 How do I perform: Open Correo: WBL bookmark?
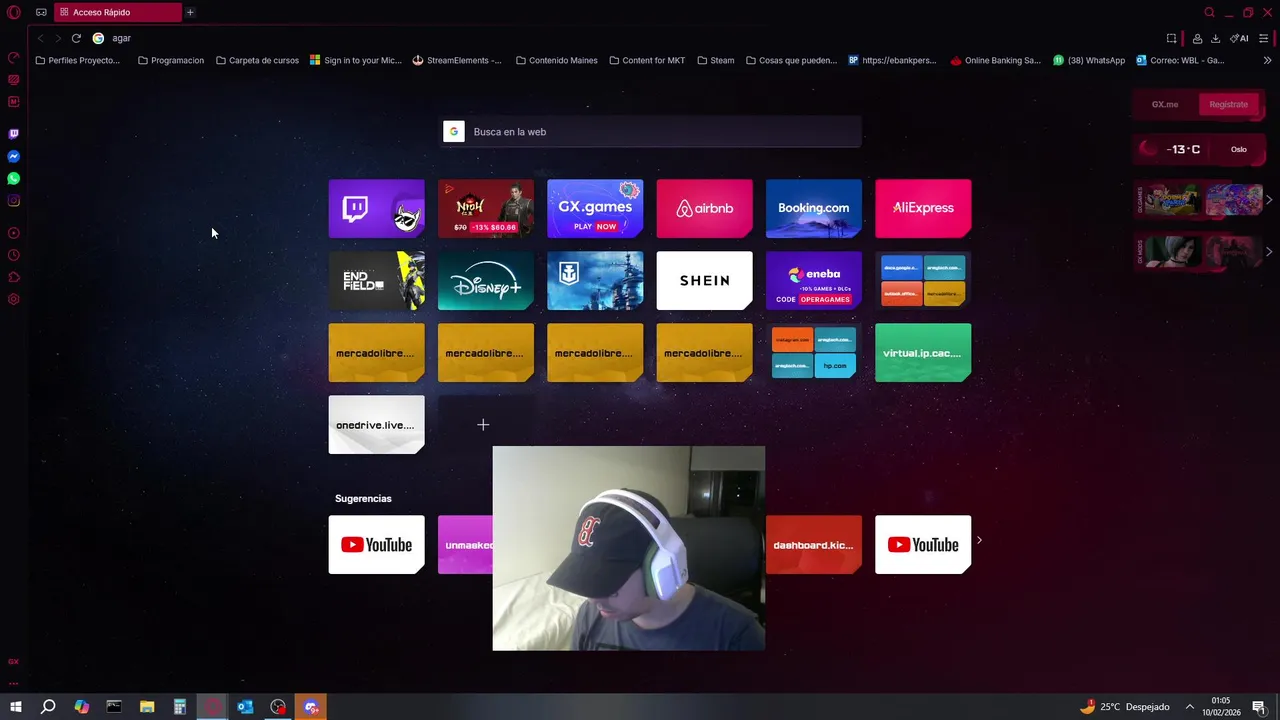pyautogui.click(x=1180, y=60)
